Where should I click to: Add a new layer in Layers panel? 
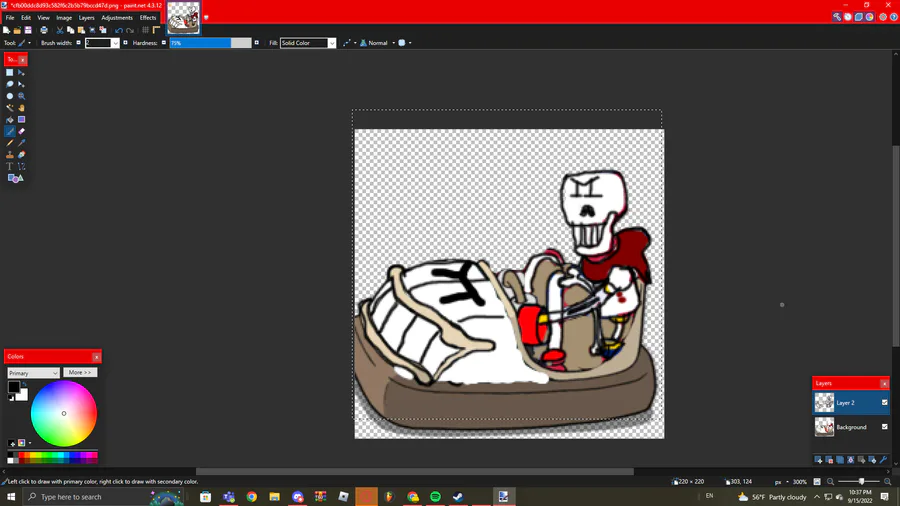click(x=818, y=460)
